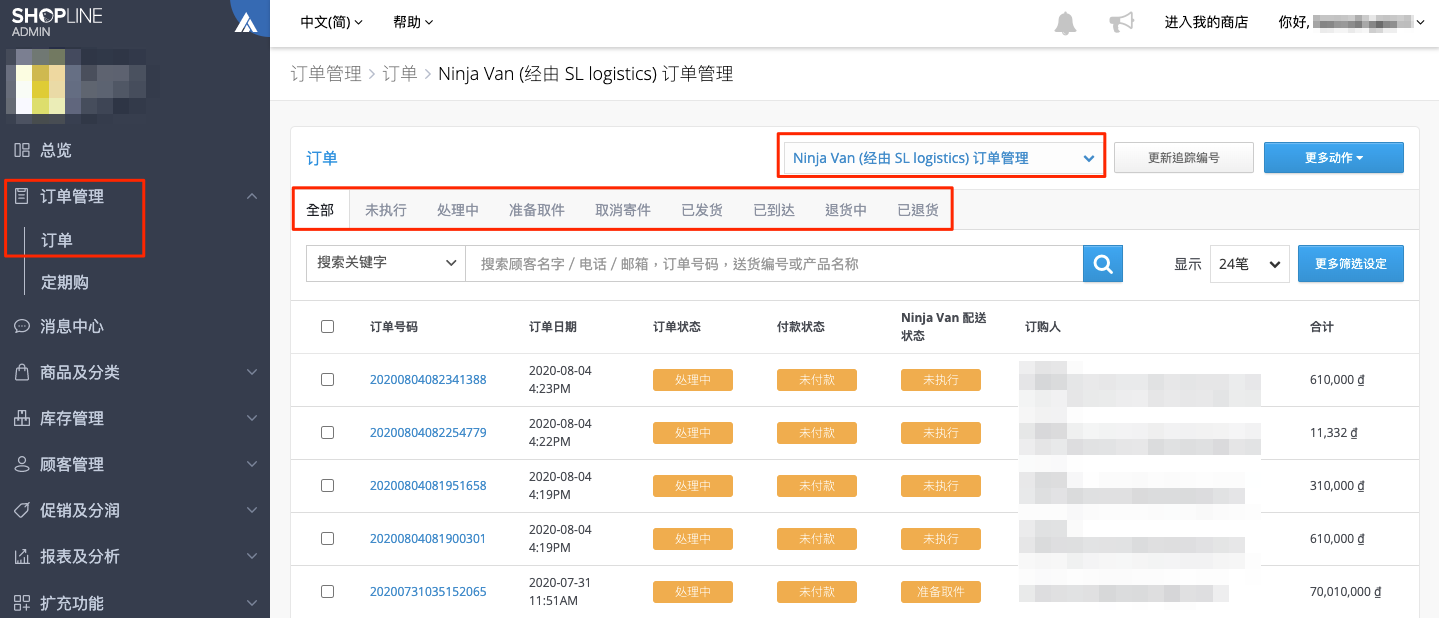1439x618 pixels.
Task: Switch to the 已发货 tab
Action: pyautogui.click(x=702, y=210)
